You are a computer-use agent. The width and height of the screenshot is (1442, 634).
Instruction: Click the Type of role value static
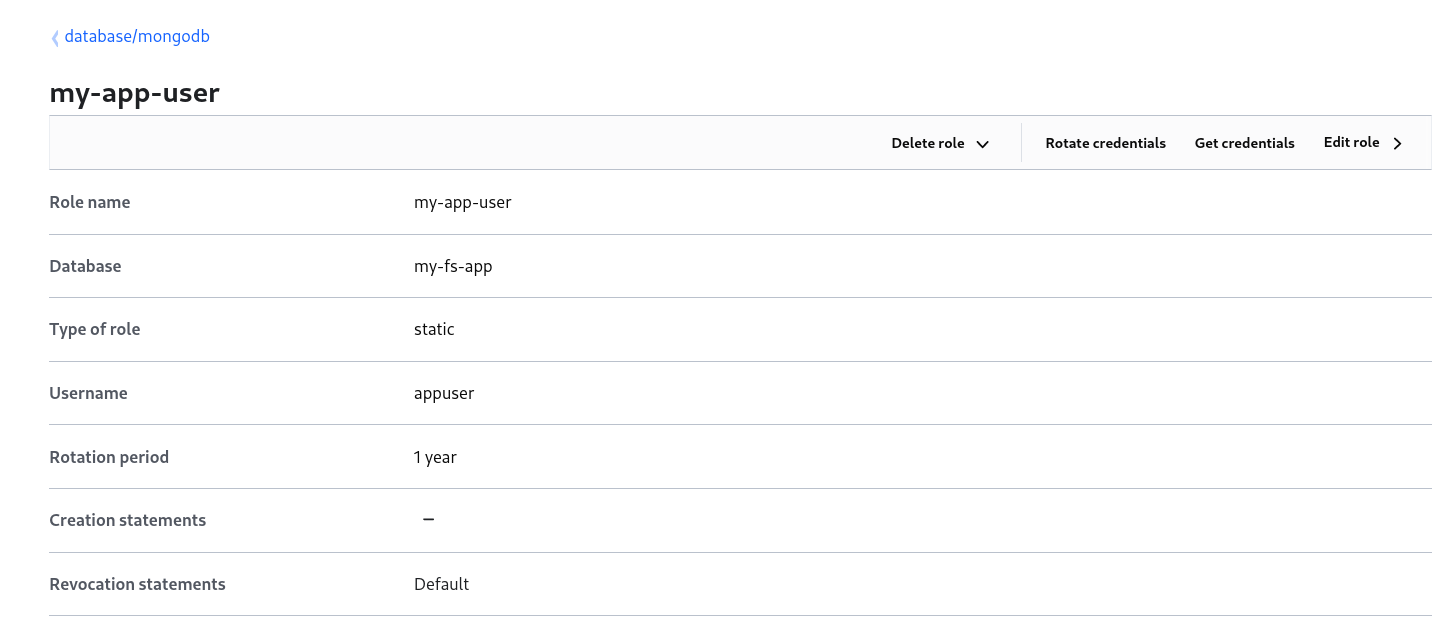(x=434, y=329)
